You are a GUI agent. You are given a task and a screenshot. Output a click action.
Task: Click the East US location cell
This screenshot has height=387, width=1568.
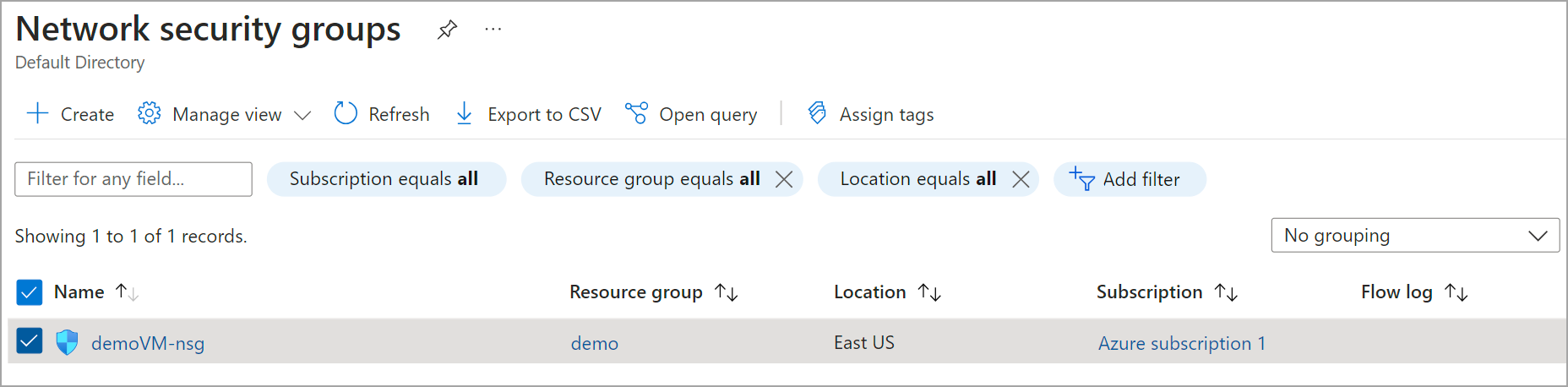tap(863, 342)
